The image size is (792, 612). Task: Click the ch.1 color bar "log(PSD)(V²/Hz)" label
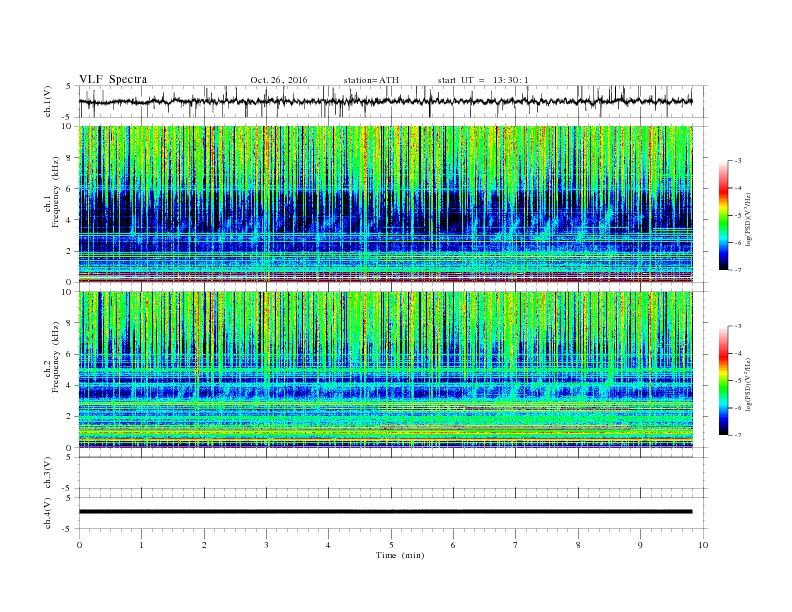[749, 220]
